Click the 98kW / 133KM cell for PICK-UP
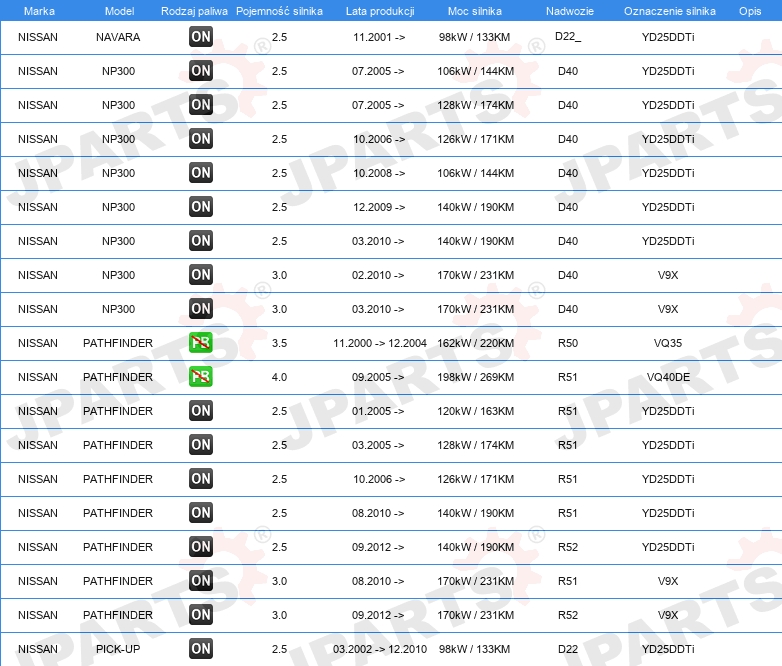Image resolution: width=782 pixels, height=666 pixels. tap(475, 649)
